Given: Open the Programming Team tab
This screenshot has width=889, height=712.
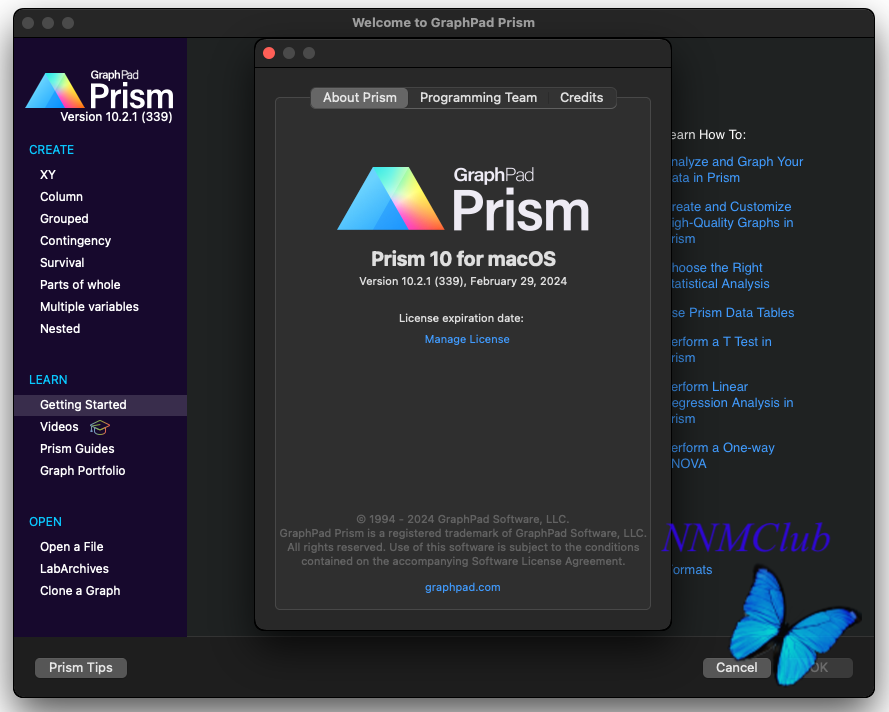Looking at the screenshot, I should 478,98.
